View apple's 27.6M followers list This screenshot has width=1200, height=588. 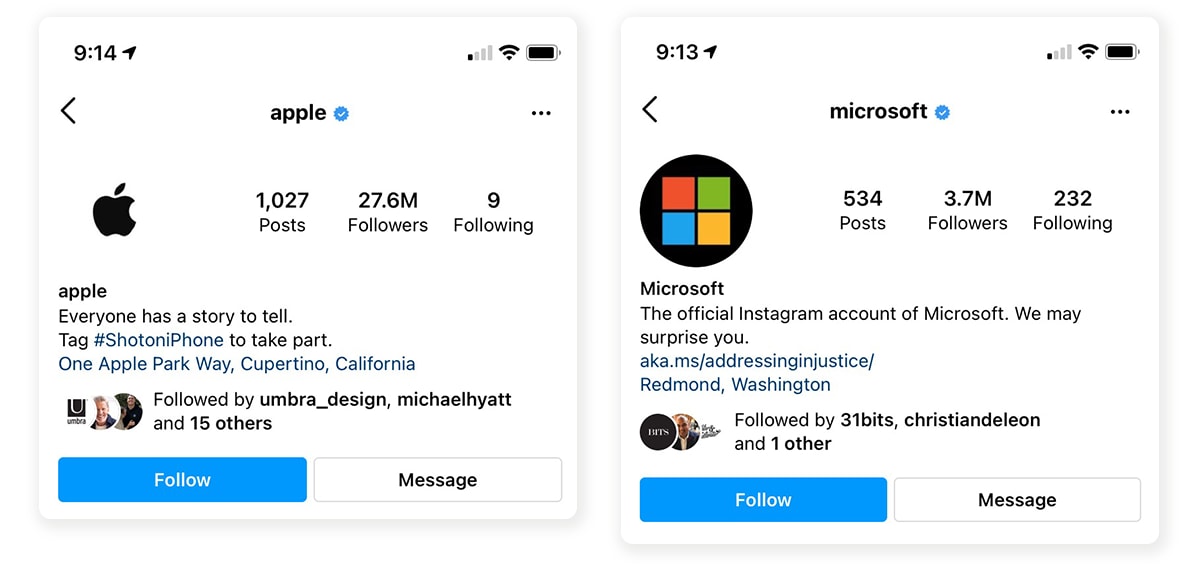pos(388,212)
